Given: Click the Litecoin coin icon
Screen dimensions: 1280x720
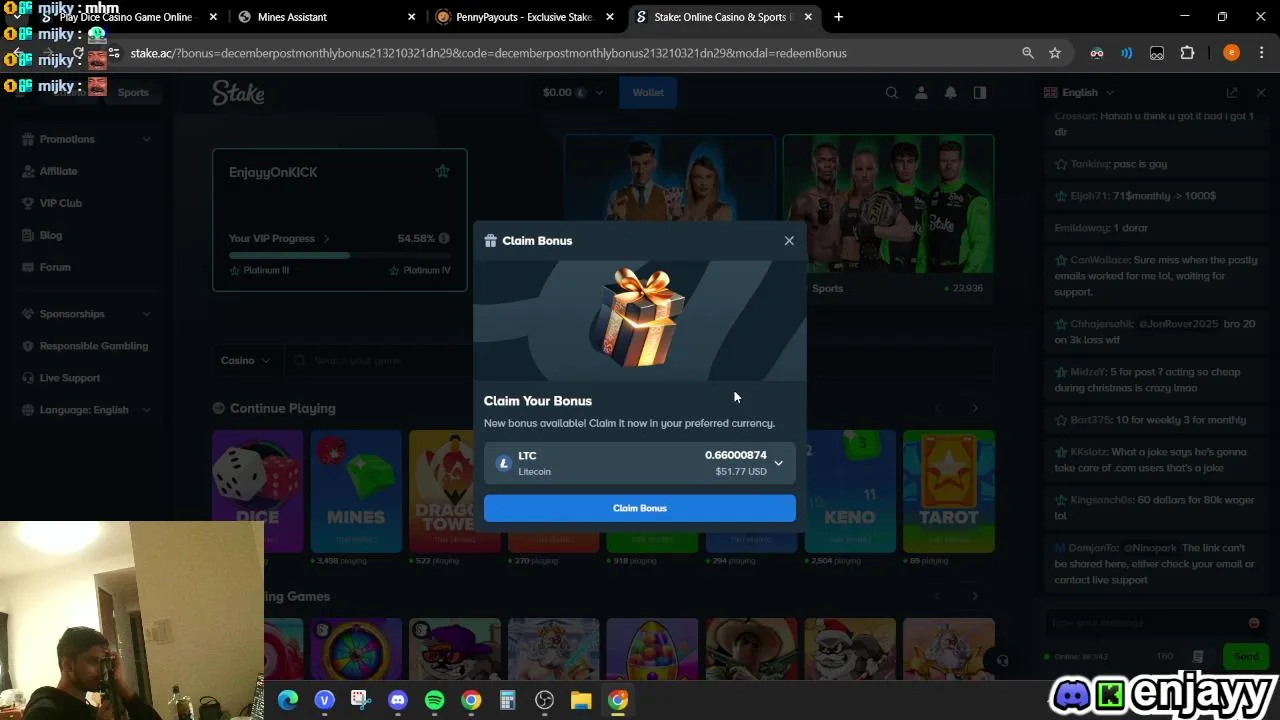Looking at the screenshot, I should [504, 463].
